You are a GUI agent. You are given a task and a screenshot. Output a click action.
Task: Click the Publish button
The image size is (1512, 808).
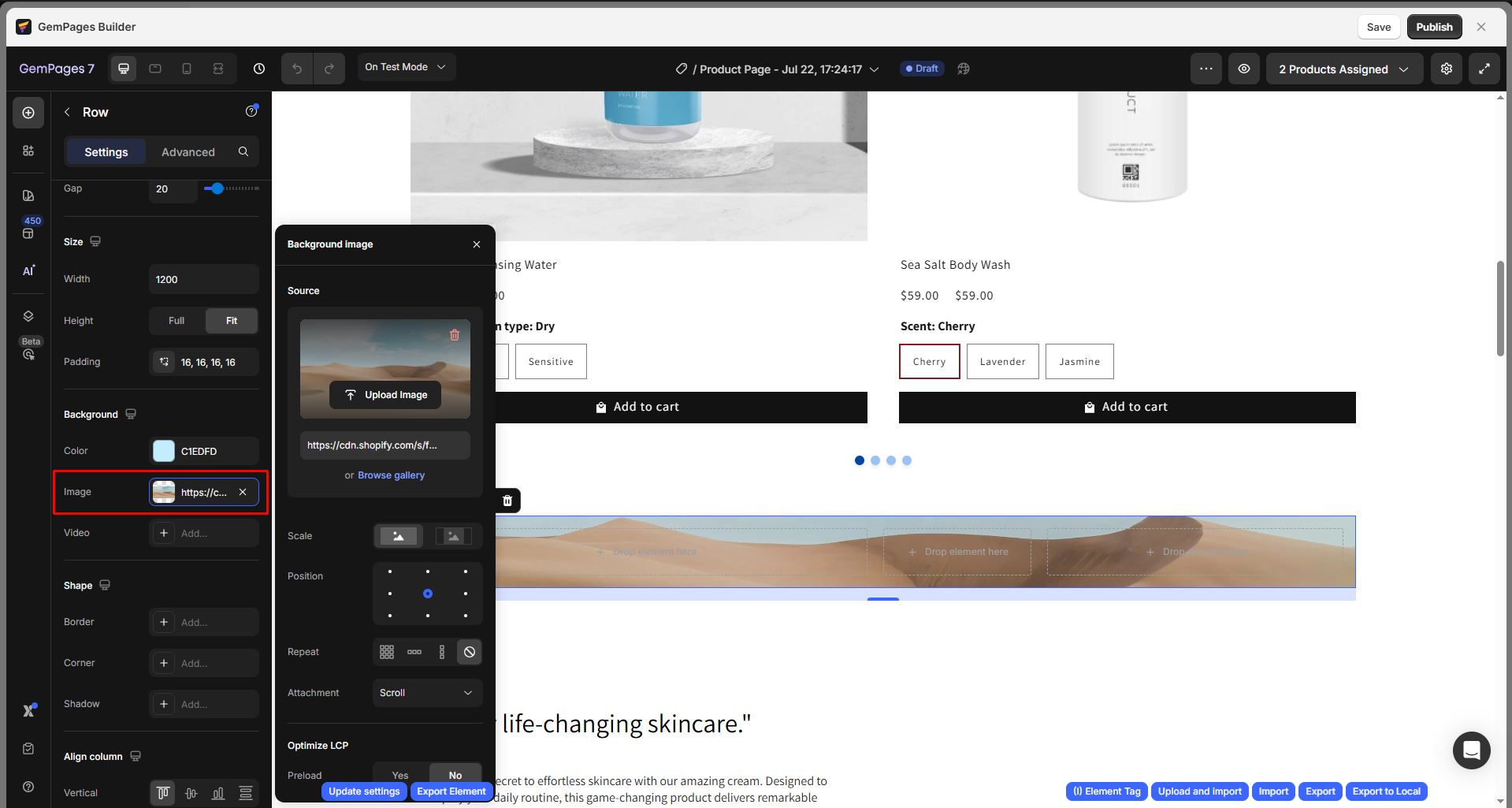pos(1434,27)
